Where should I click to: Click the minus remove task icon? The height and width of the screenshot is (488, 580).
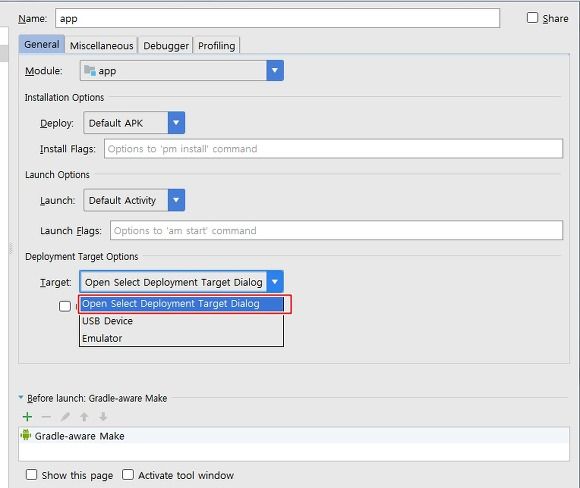click(x=46, y=417)
